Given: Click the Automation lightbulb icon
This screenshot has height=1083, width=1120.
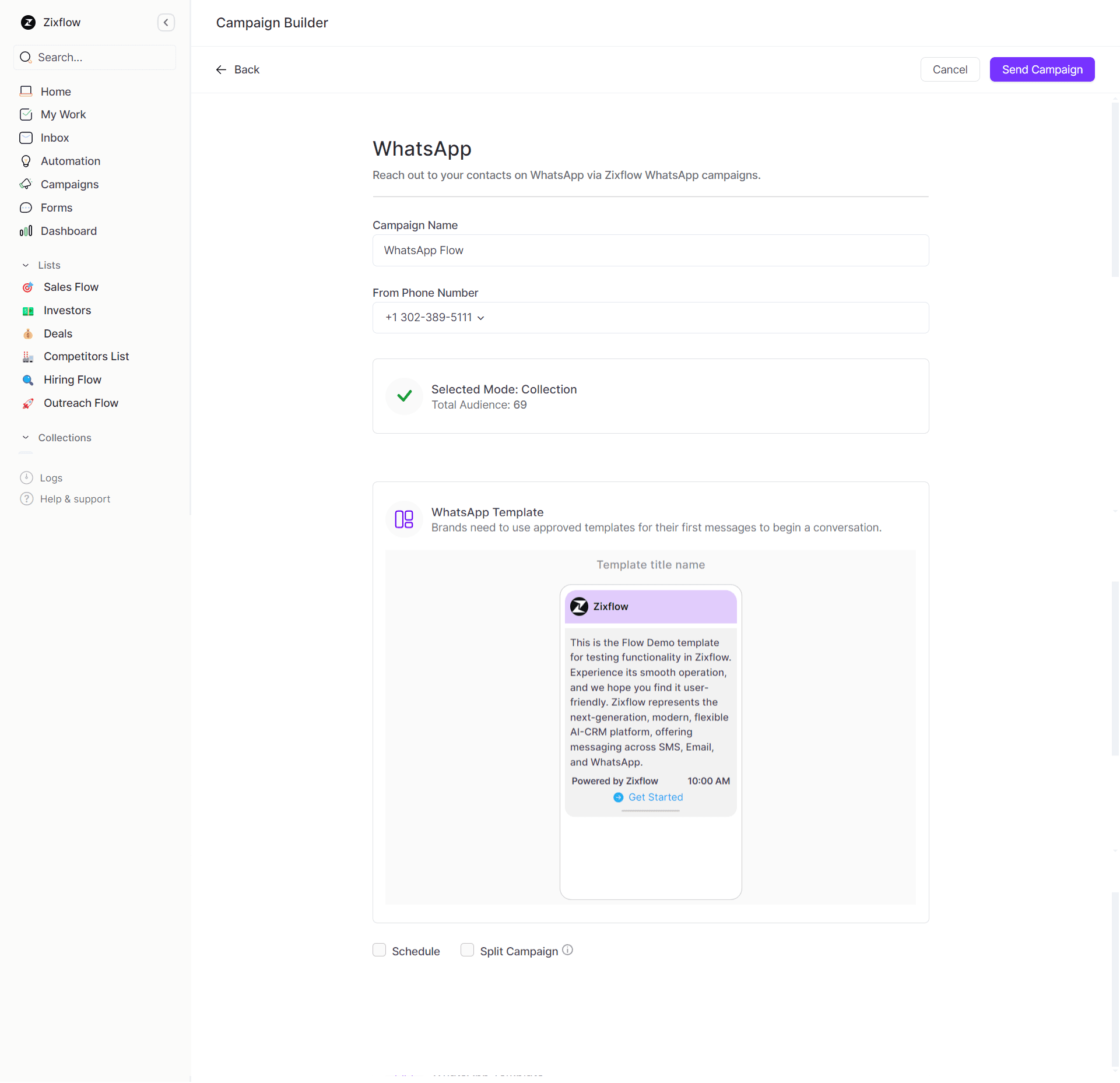Looking at the screenshot, I should click(26, 161).
